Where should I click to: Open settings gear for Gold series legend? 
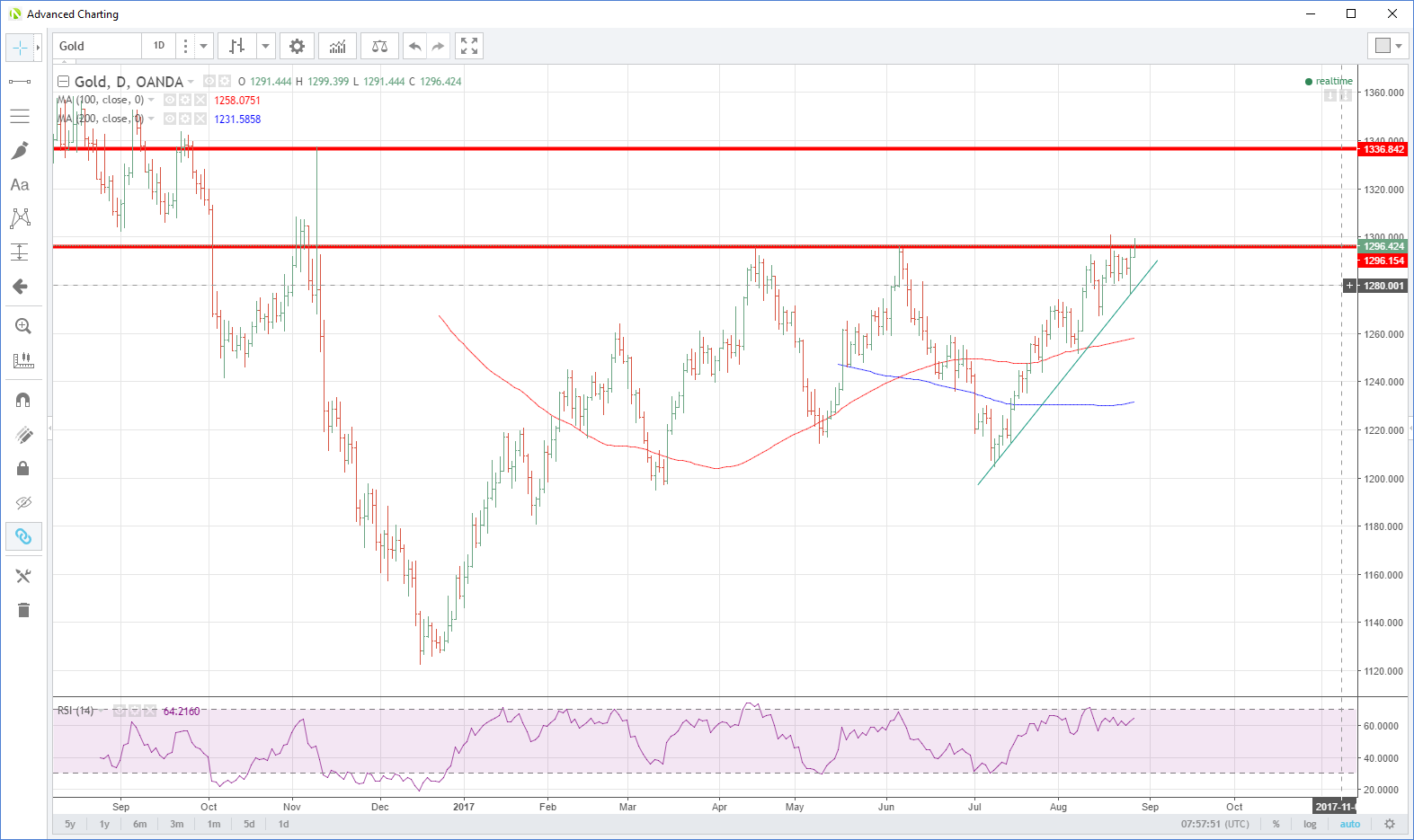(225, 81)
